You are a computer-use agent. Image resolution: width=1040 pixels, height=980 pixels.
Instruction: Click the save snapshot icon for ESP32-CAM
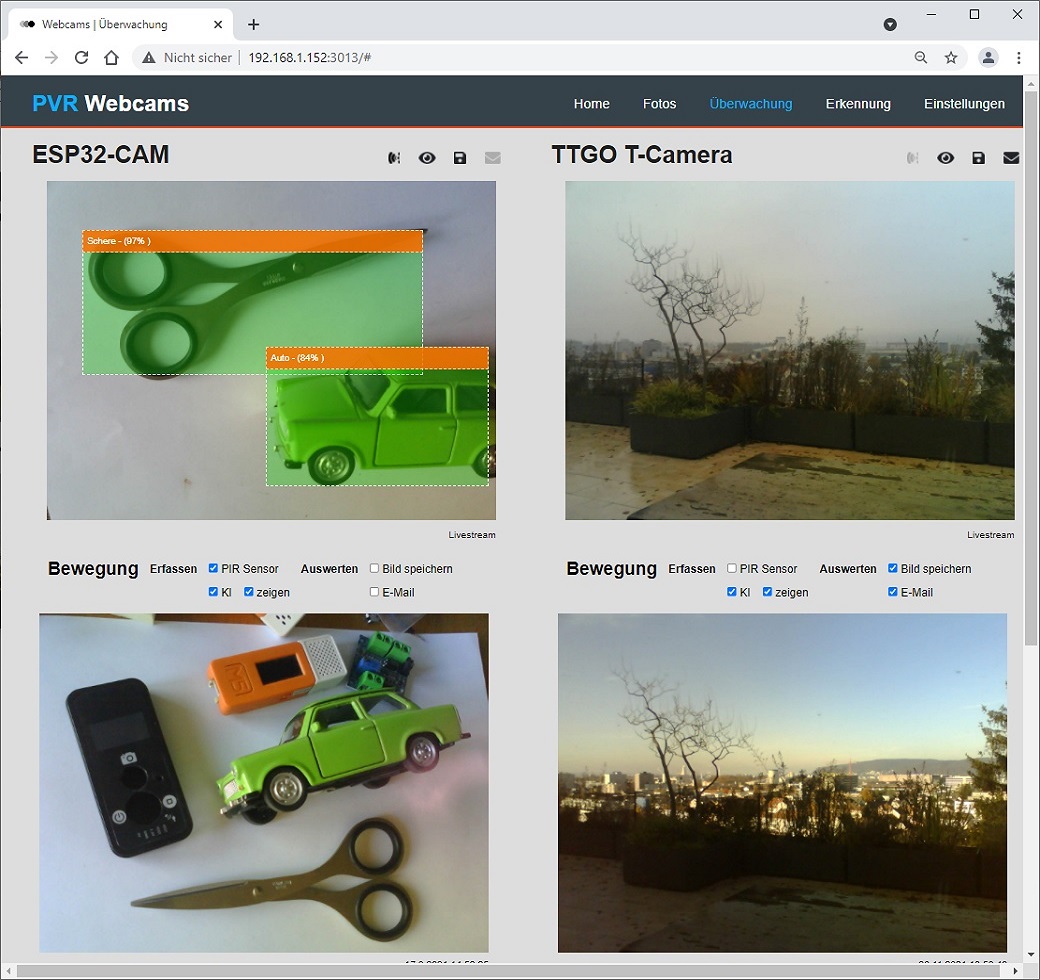[x=460, y=157]
